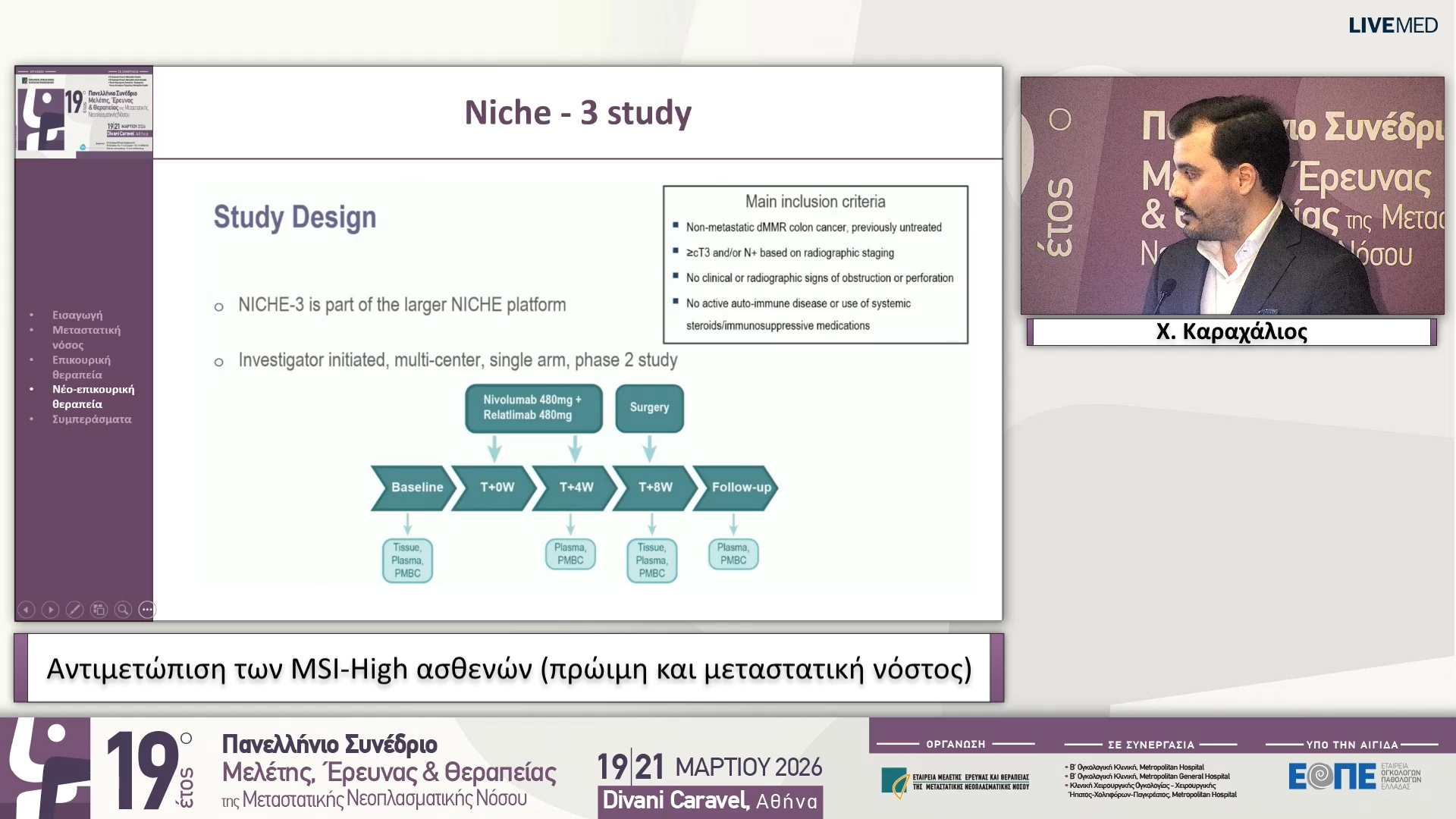Click the Tissue, Plasma, PMBC box below T+8W
This screenshot has width=1456, height=819.
652,560
